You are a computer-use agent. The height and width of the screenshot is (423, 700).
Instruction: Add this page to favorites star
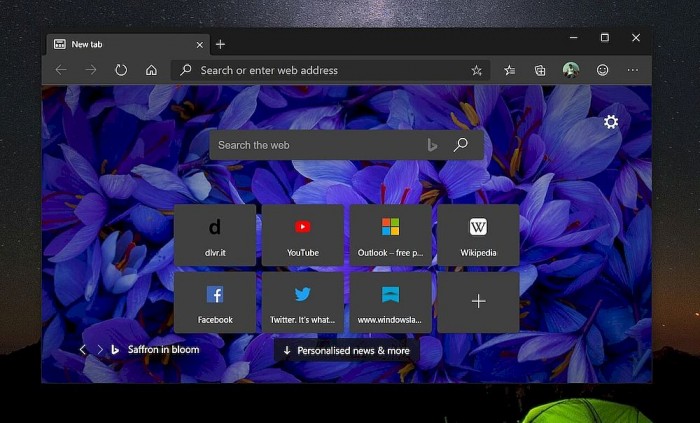(477, 70)
